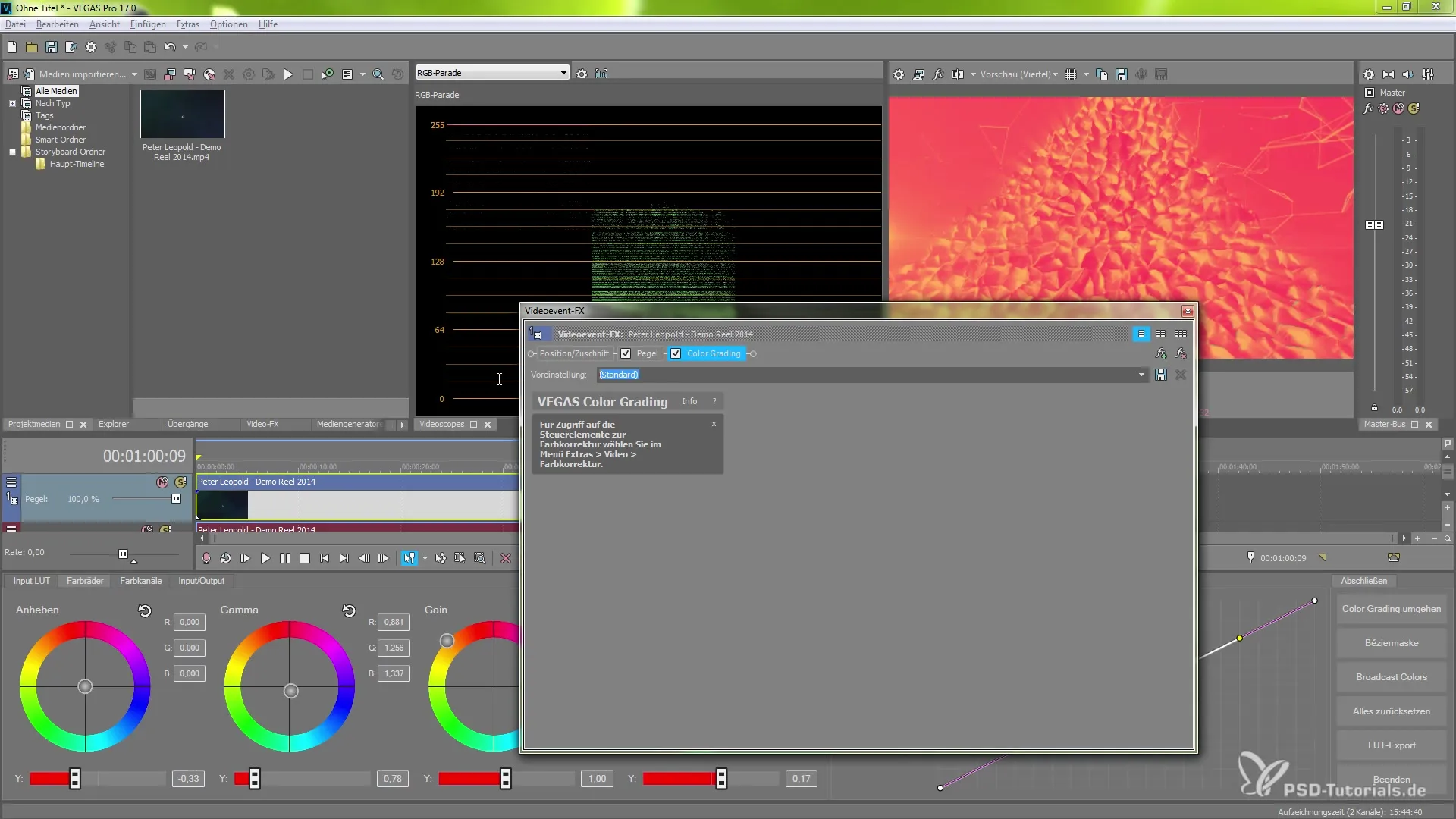The width and height of the screenshot is (1456, 819).
Task: Copy snapshot to clipboard in preview toolbar
Action: coord(1102,74)
